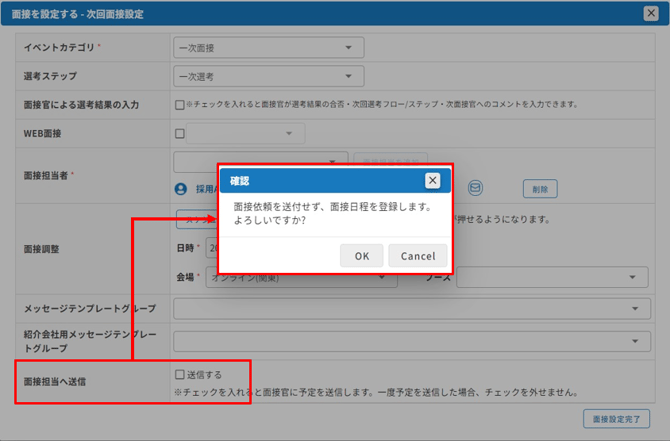This screenshot has height=441, width=670.
Task: Enable the 送信する checkbox
Action: pyautogui.click(x=180, y=375)
